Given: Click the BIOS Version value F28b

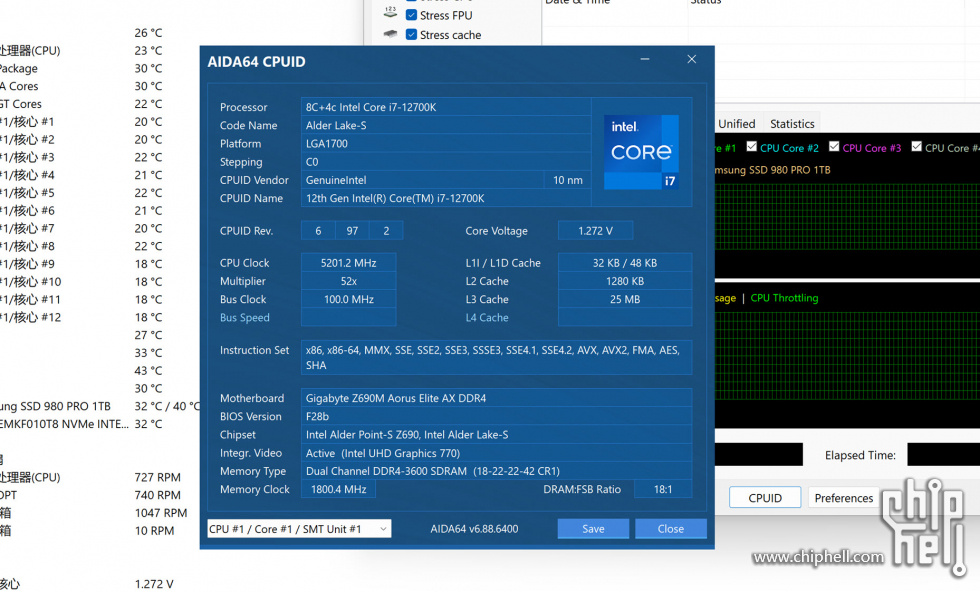Looking at the screenshot, I should (496, 416).
